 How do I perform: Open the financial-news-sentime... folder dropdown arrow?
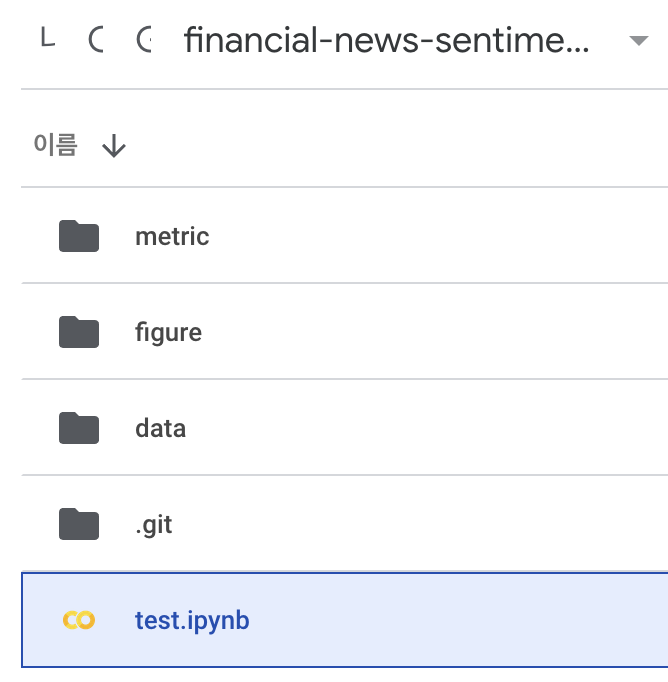point(639,41)
